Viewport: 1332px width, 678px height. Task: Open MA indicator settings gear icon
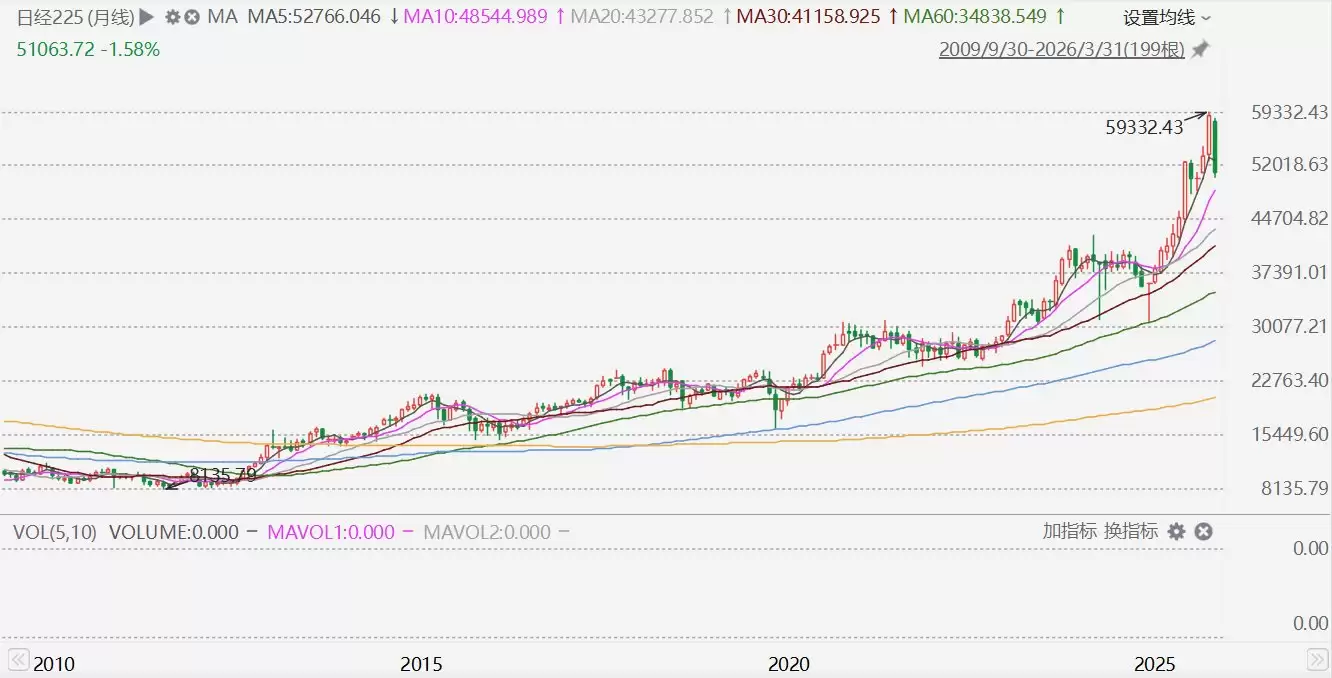[173, 17]
